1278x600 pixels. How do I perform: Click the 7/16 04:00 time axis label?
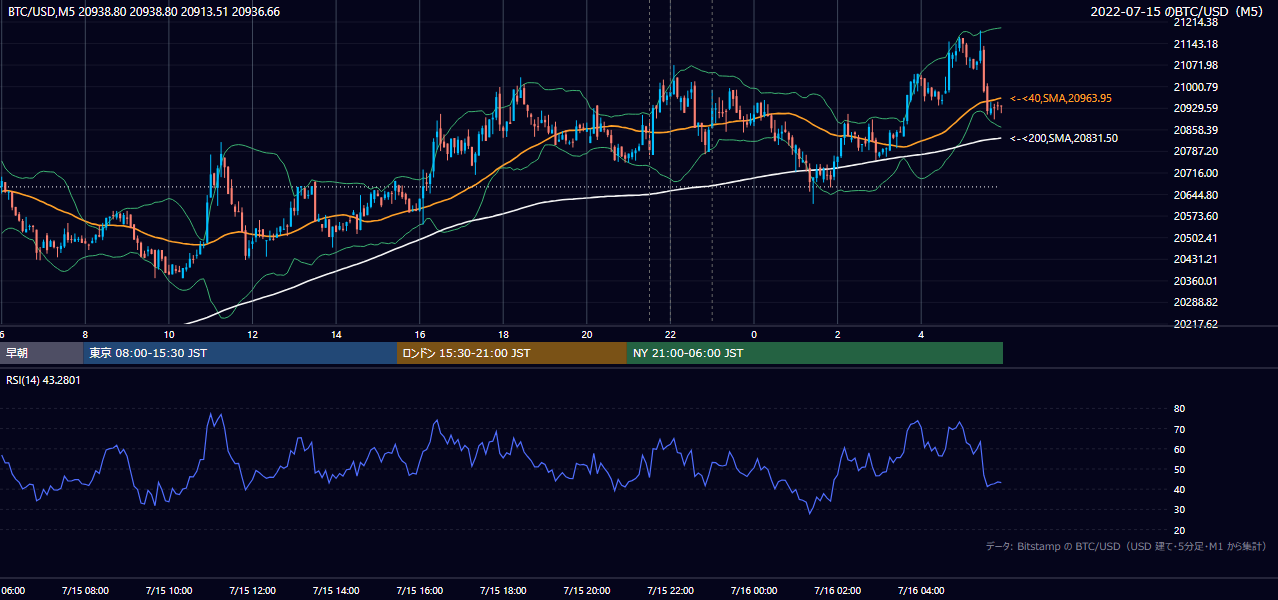coord(921,591)
